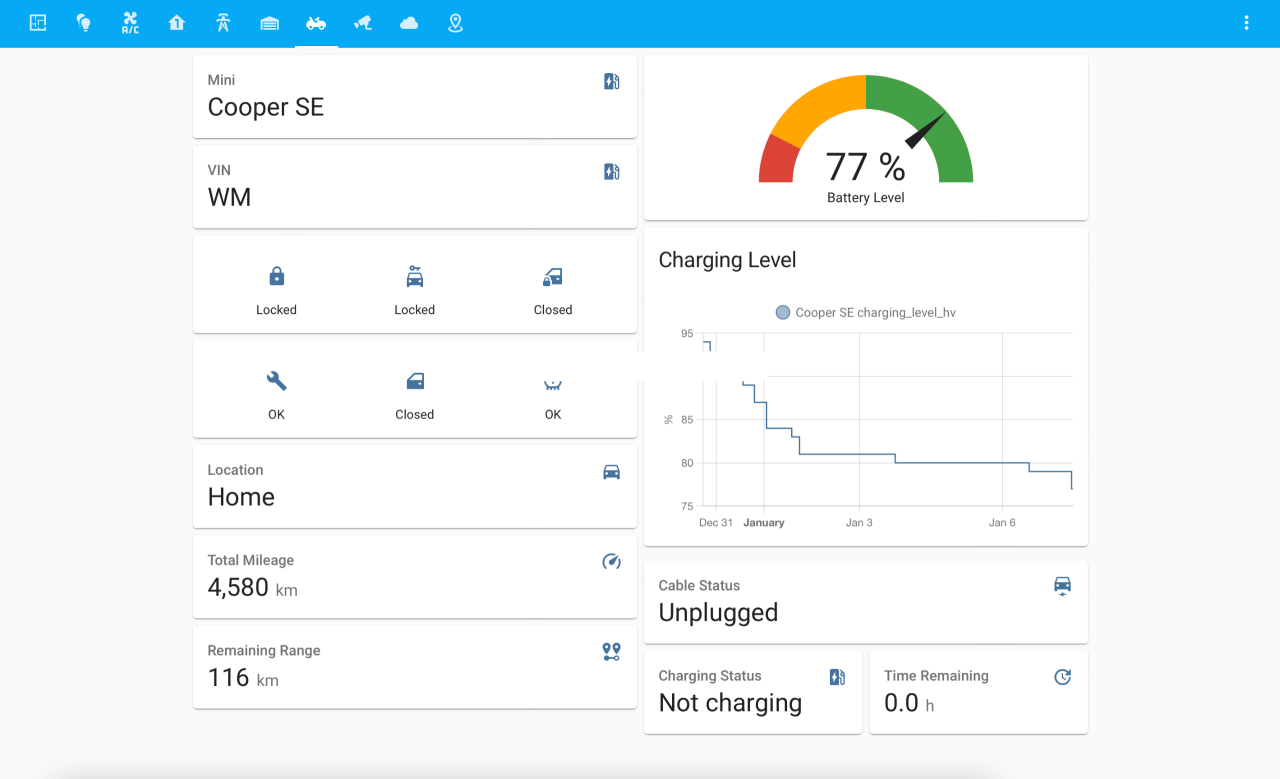Click the "116 km" remaining range value
Viewport: 1280px width, 779px height.
click(x=243, y=677)
